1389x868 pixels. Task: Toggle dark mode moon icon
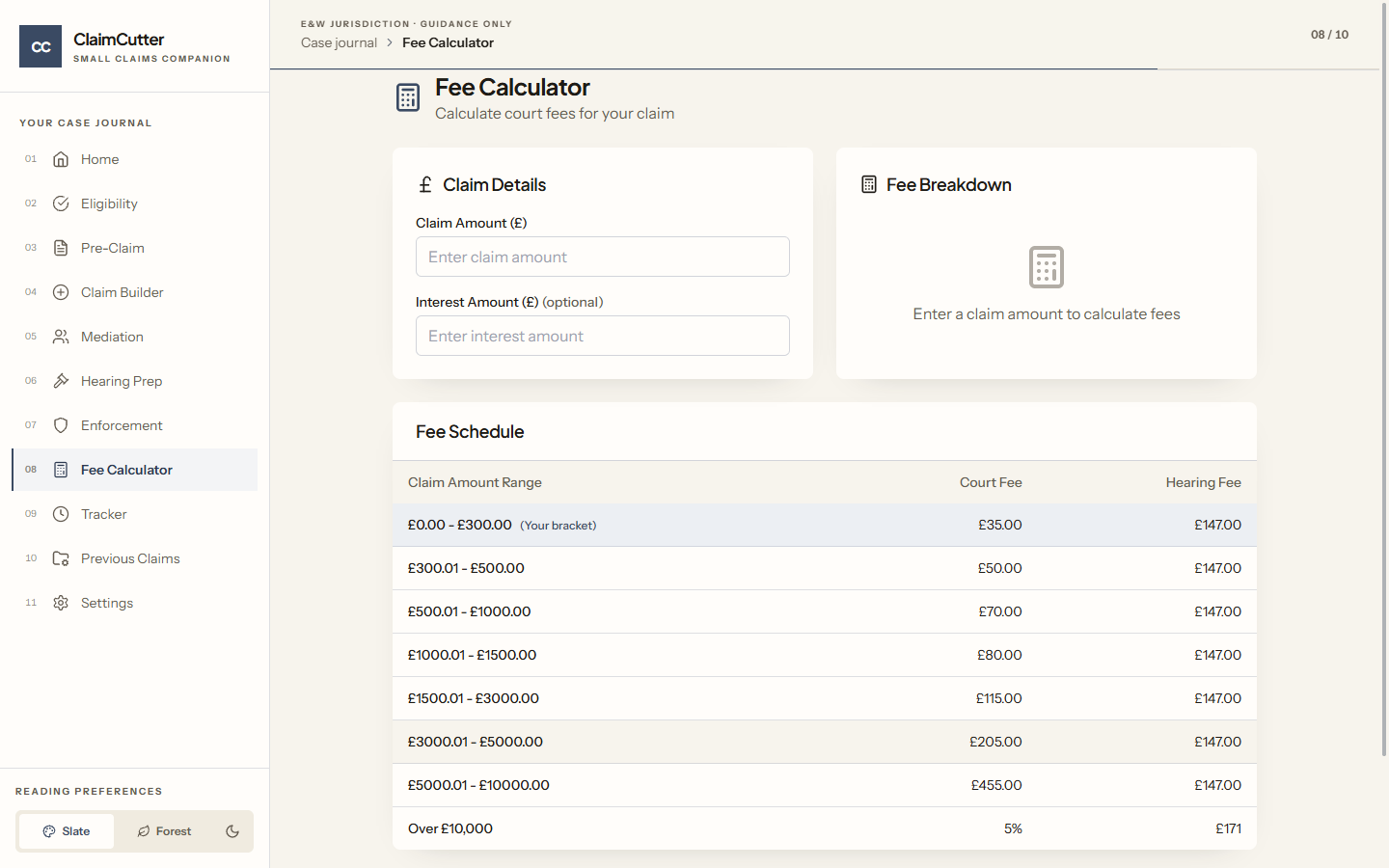pos(232,831)
